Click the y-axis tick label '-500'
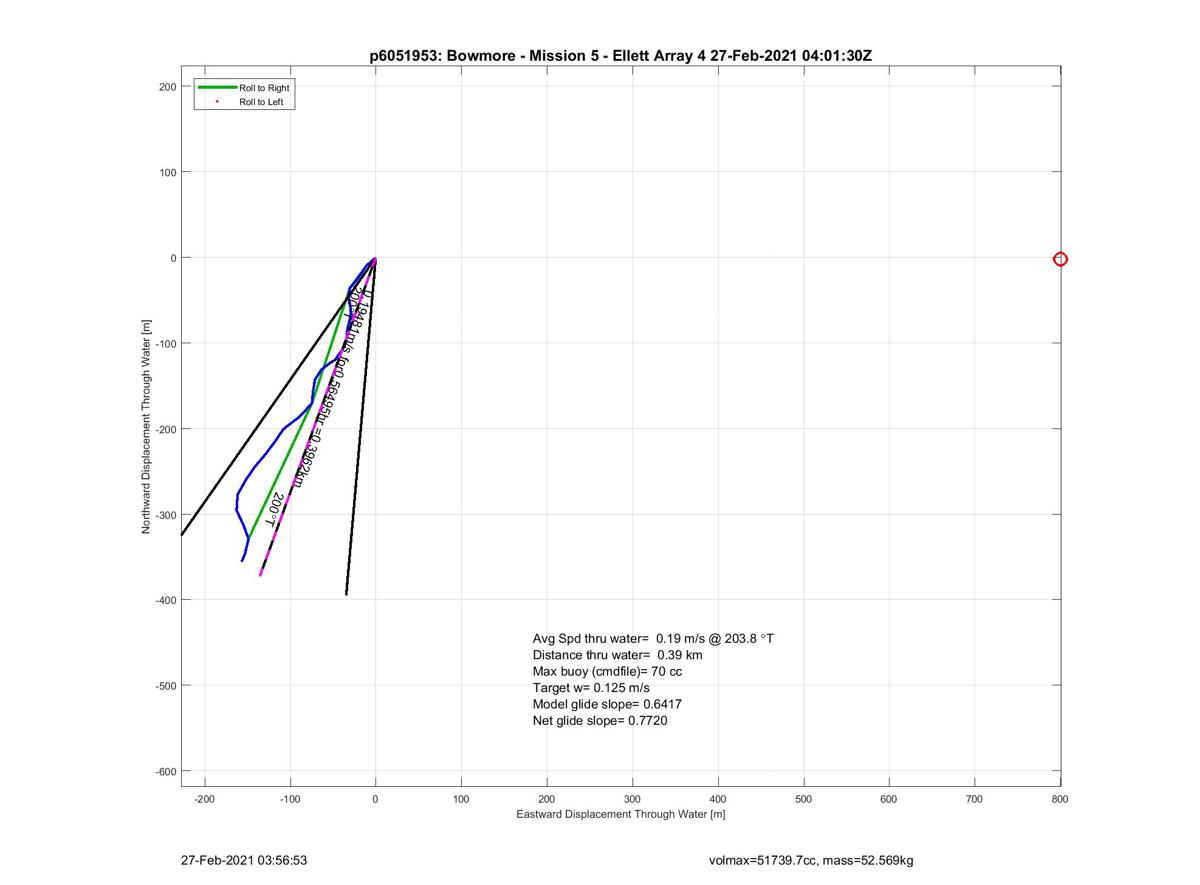Screen dimensions: 1200x885 166,686
